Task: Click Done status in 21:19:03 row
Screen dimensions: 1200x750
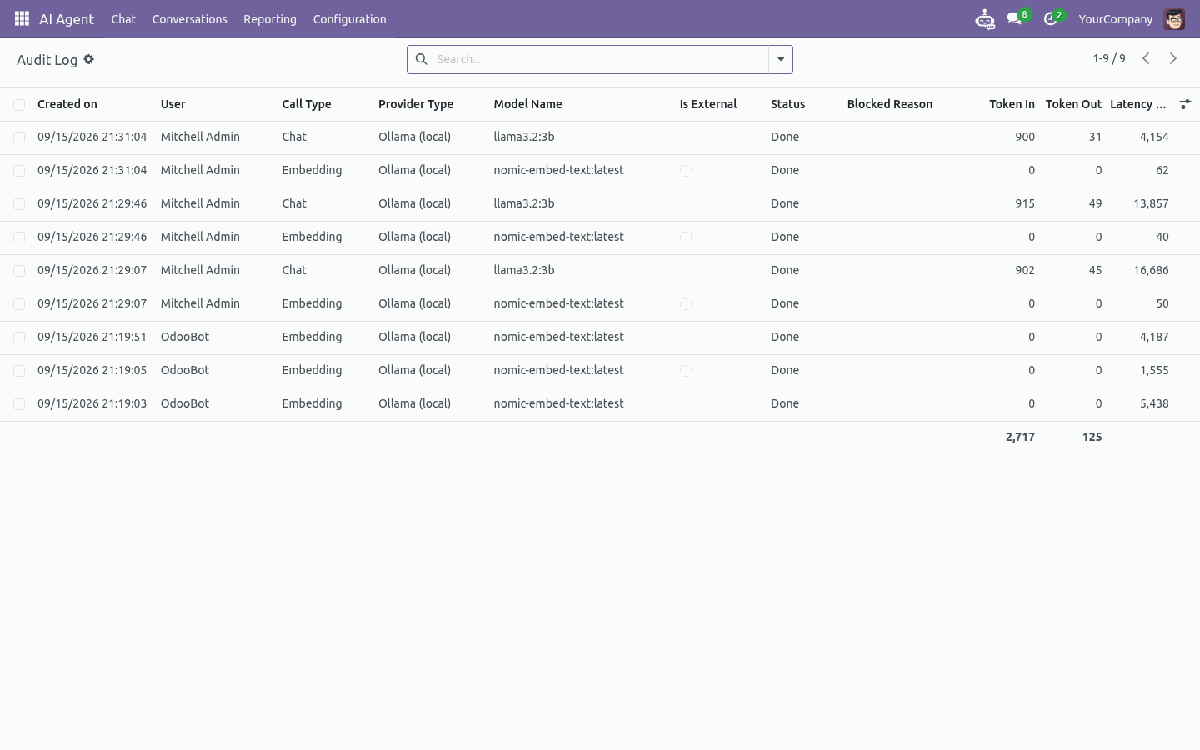Action: (785, 404)
